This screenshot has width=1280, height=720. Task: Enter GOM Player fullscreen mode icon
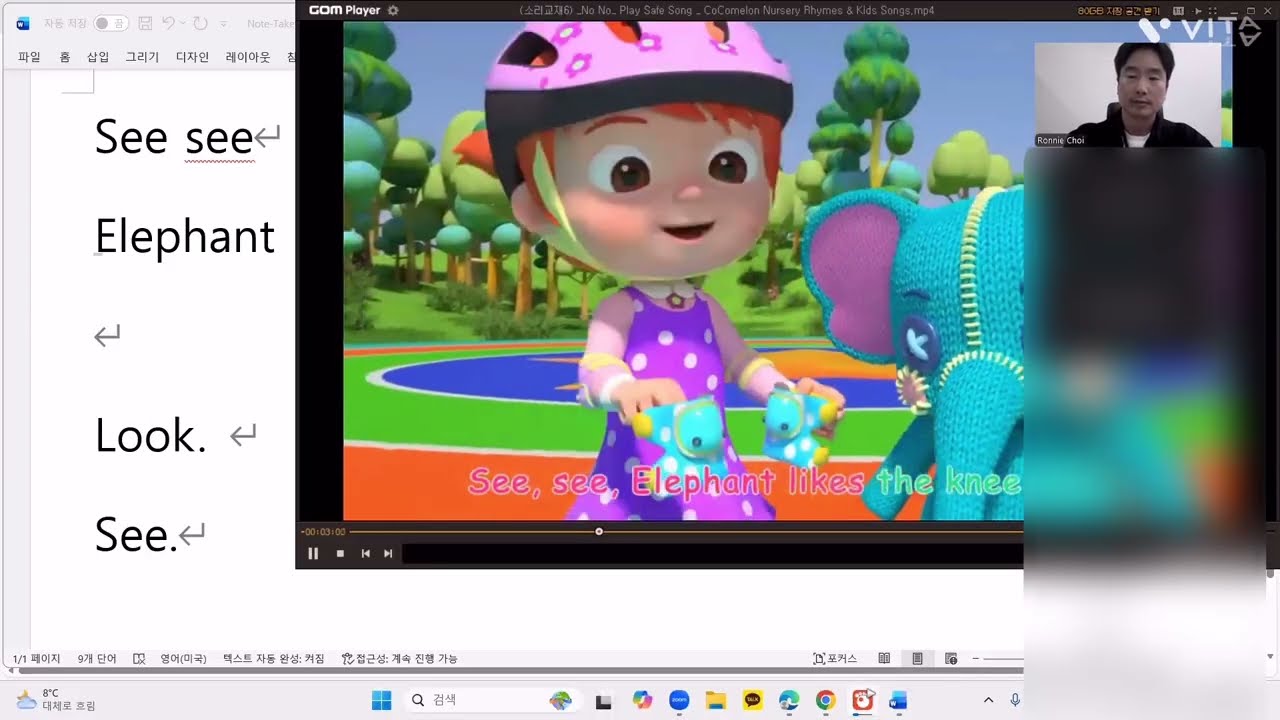[x=1213, y=10]
